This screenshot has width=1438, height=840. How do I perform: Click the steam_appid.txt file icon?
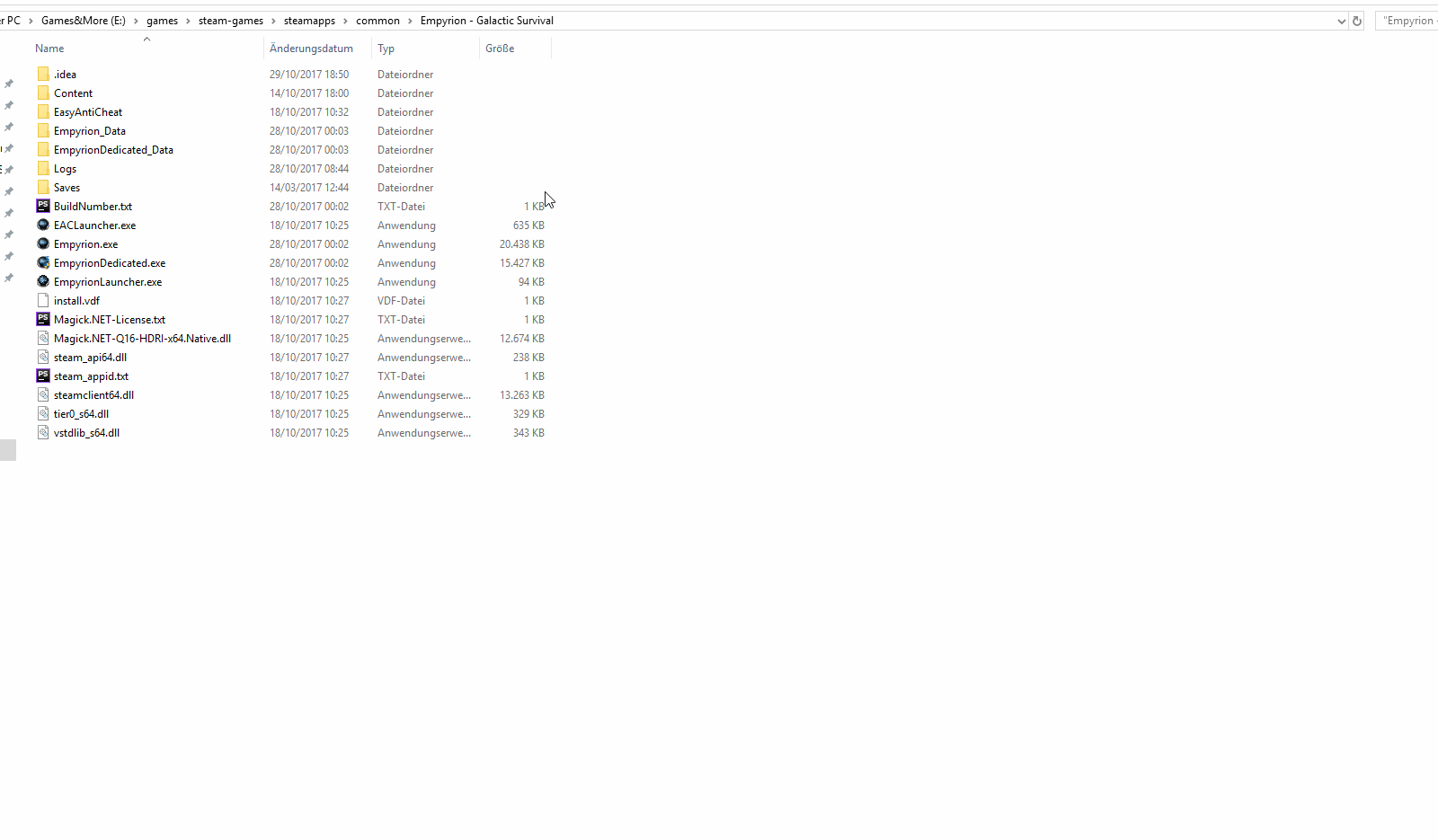[x=43, y=376]
